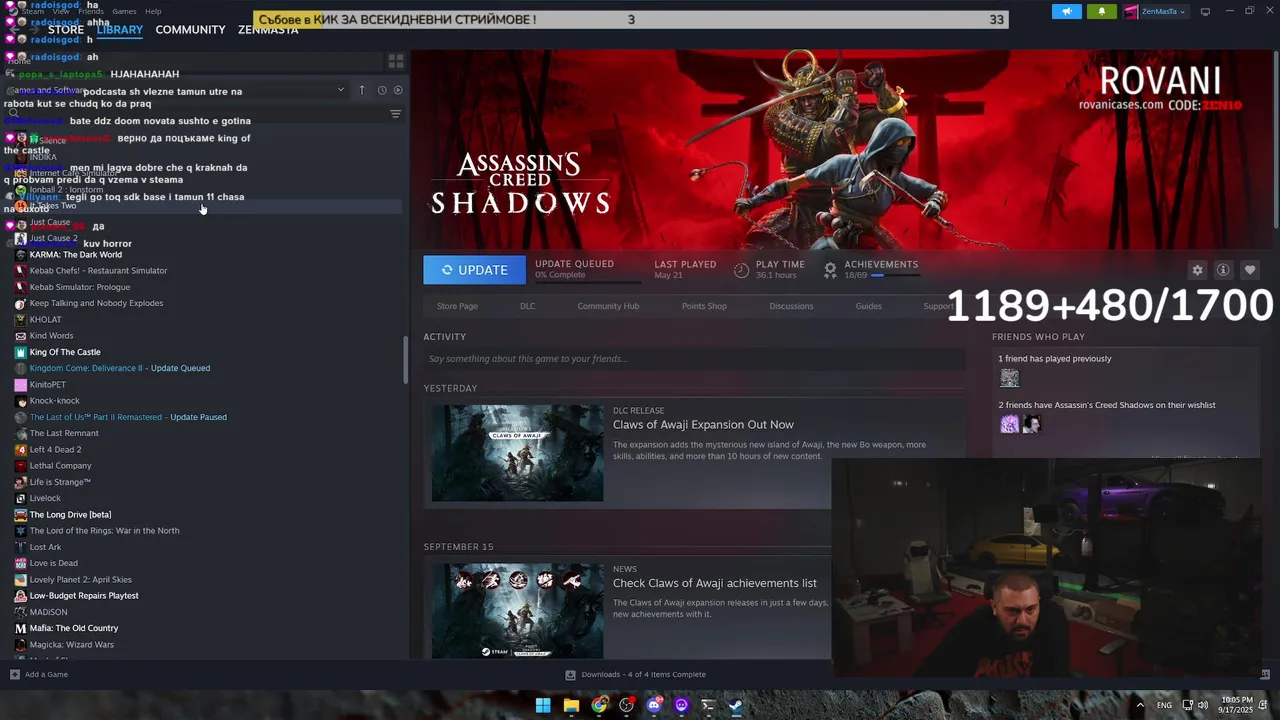Open Friends & Chat icon bottom right
This screenshot has height=720, width=1280.
[1265, 675]
